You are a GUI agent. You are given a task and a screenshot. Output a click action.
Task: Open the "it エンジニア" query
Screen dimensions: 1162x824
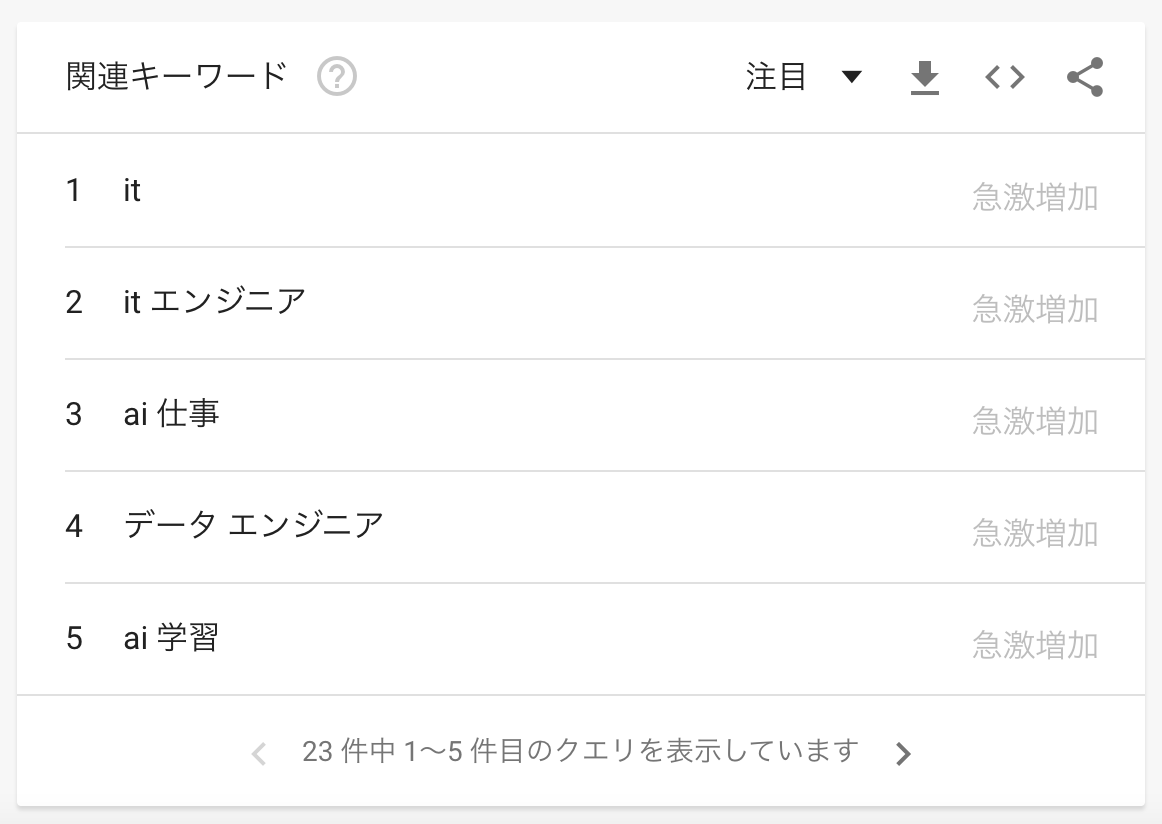click(214, 302)
